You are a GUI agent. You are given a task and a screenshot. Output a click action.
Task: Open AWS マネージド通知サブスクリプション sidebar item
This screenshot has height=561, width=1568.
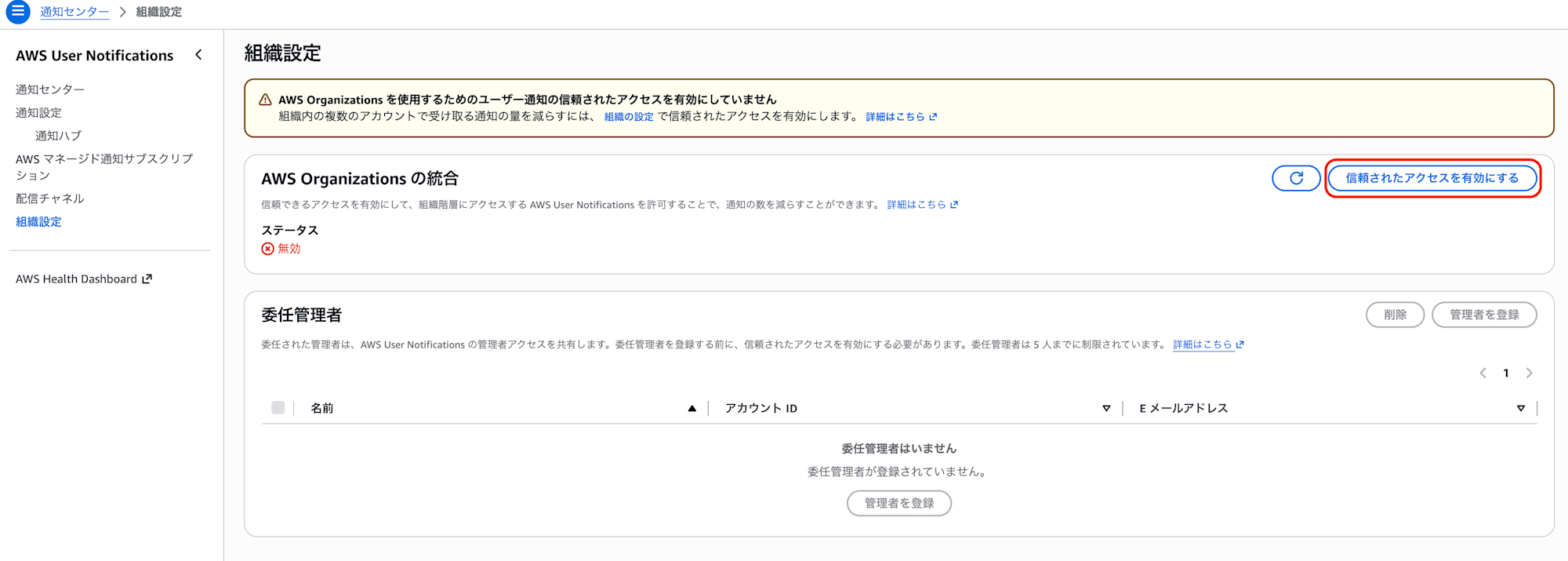click(x=104, y=166)
